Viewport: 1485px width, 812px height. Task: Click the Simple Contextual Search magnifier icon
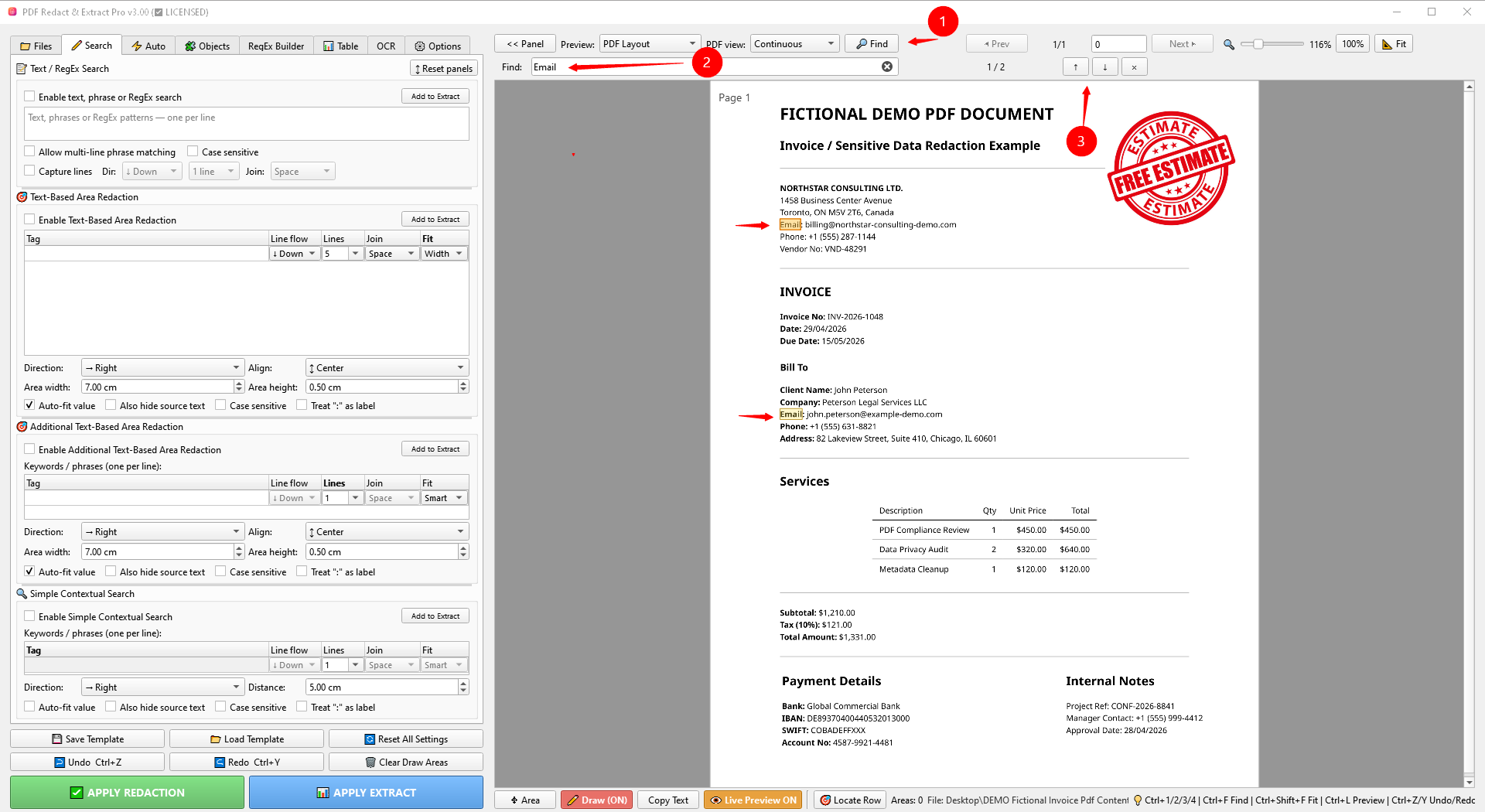[22, 594]
